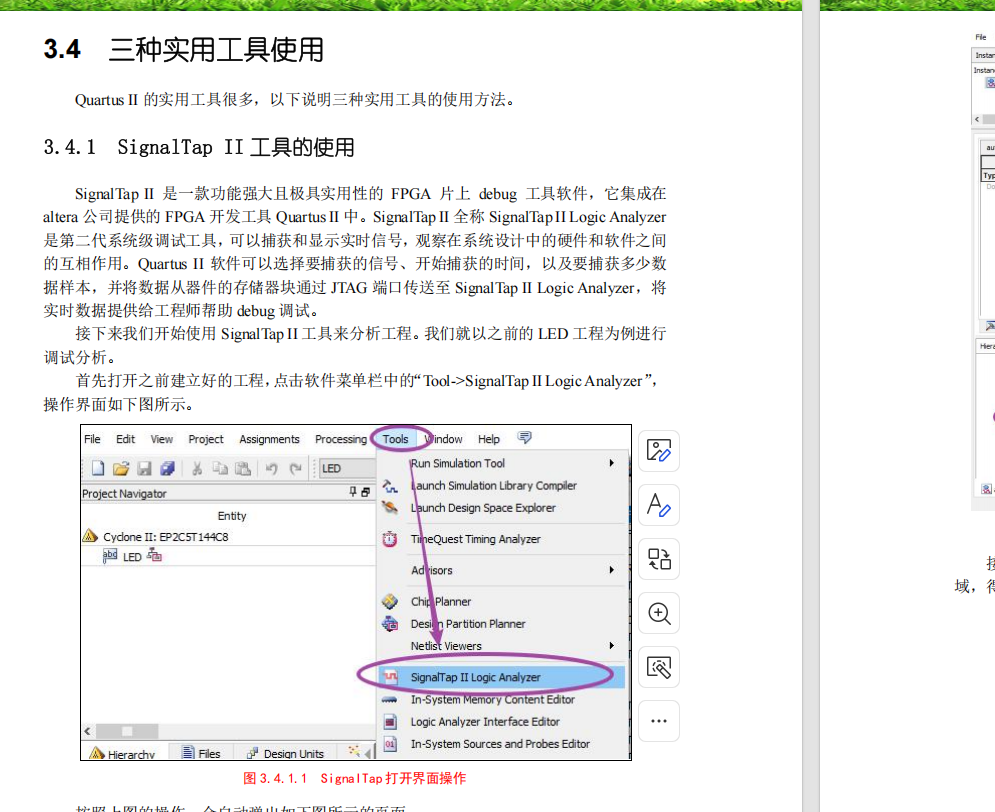This screenshot has height=812, width=995.
Task: Switch to the Files tab
Action: [201, 753]
